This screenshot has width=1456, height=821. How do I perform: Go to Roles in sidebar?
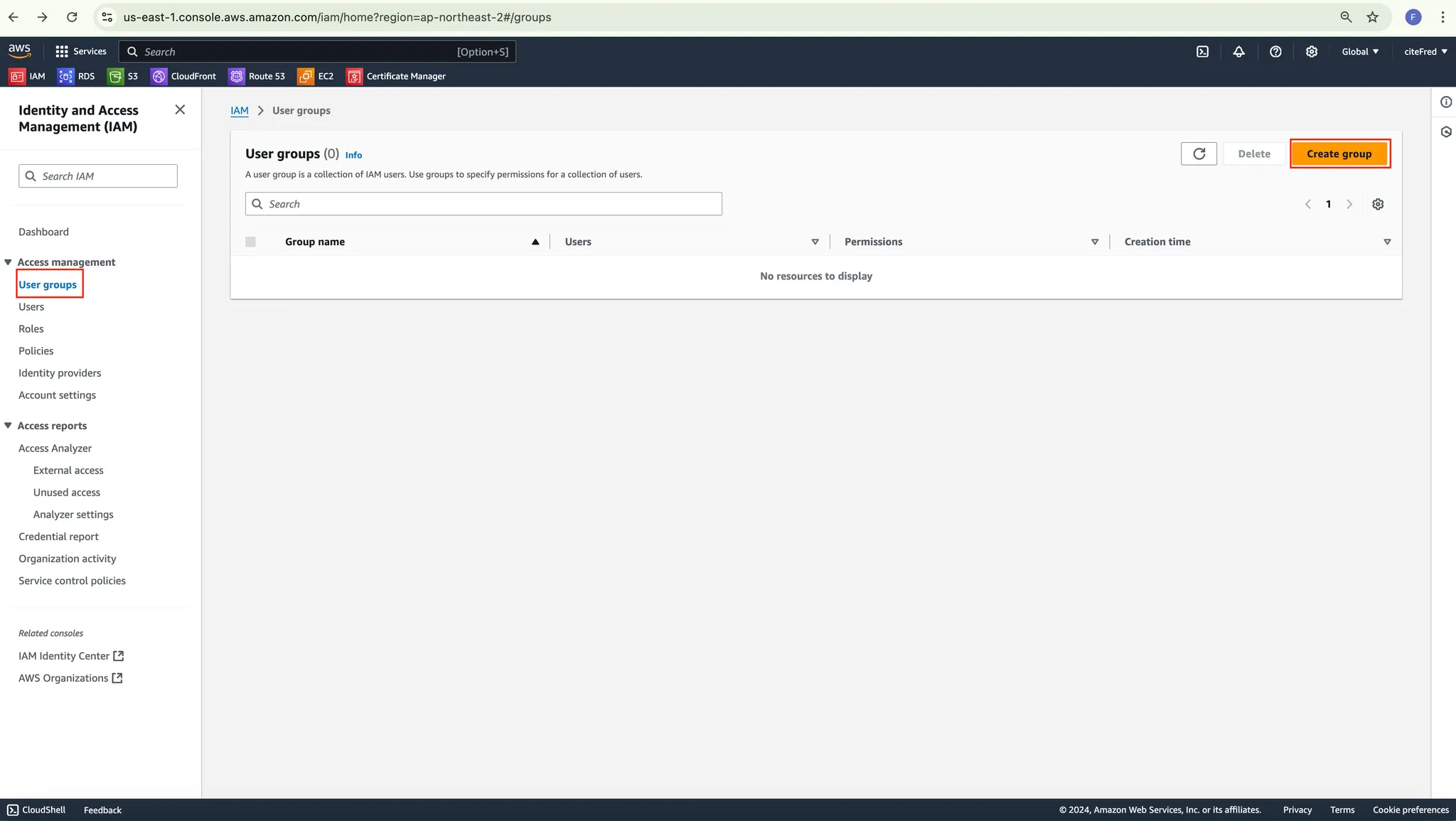click(x=31, y=329)
